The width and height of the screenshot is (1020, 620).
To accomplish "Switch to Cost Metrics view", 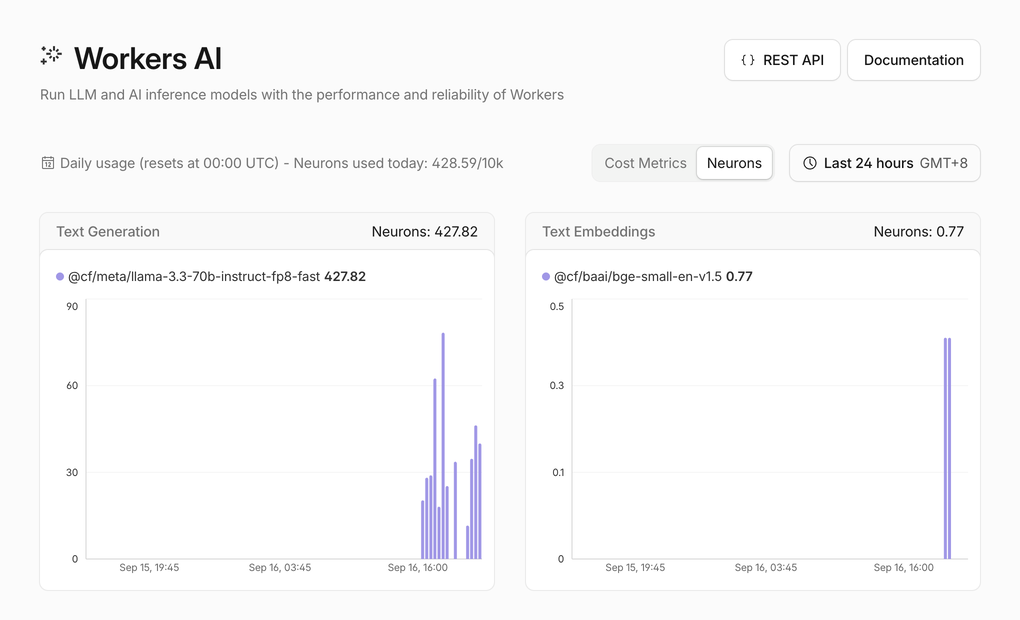I will [645, 163].
